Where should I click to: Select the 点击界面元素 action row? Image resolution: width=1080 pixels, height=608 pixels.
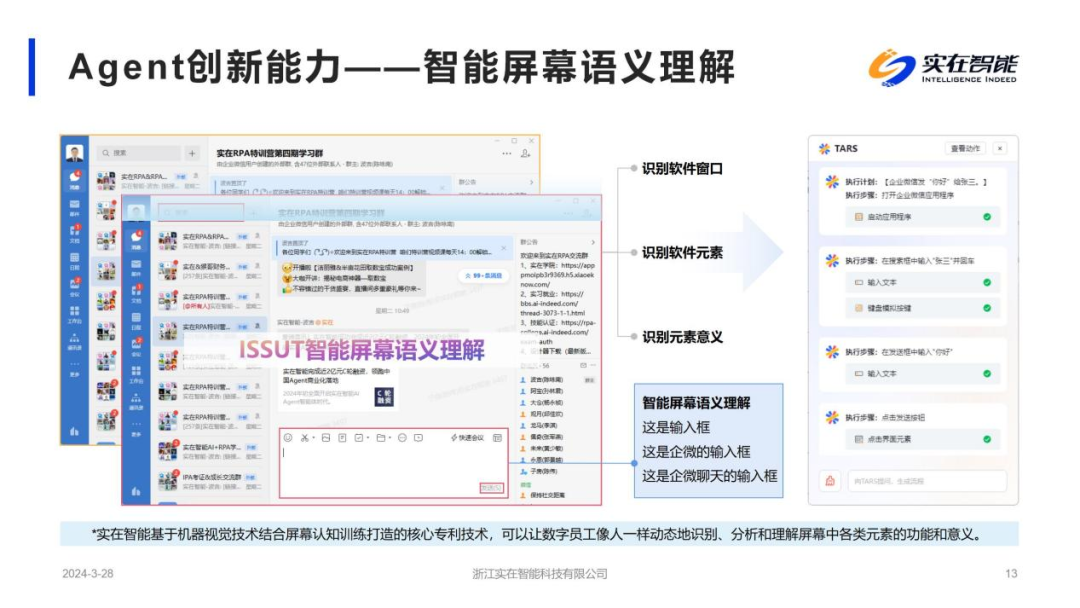point(922,439)
